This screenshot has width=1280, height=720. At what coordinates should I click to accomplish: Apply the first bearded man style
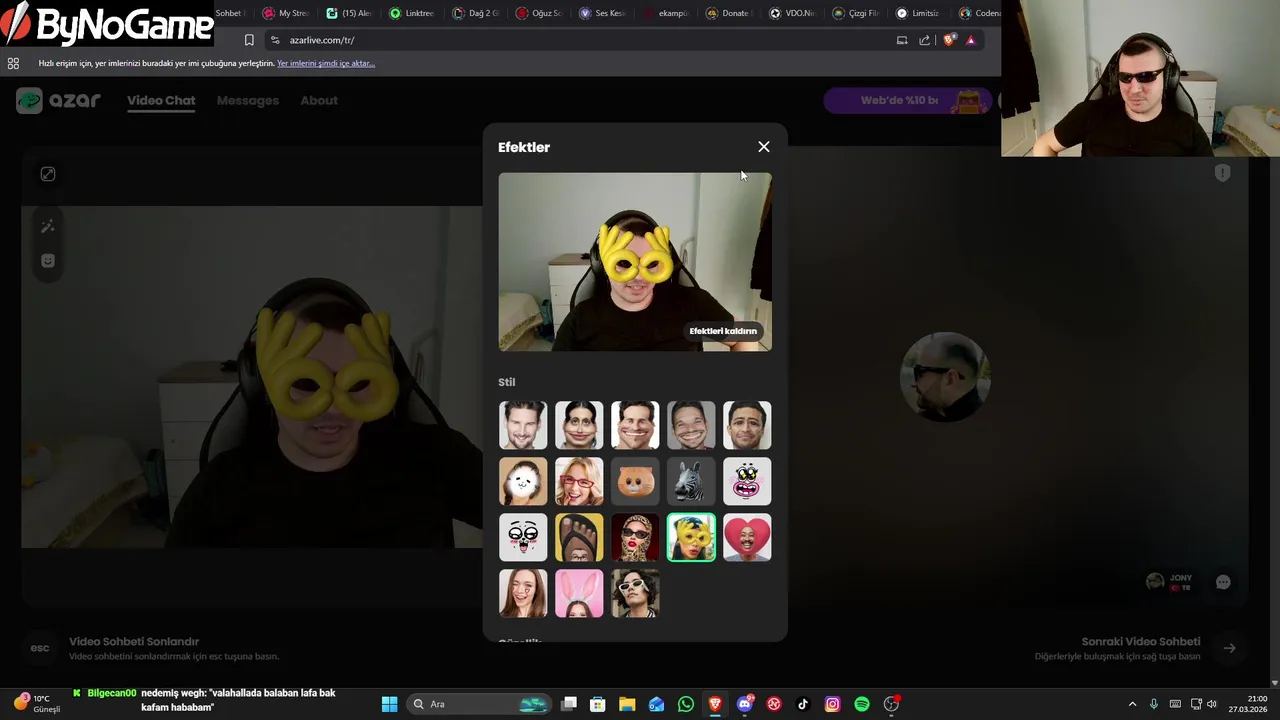(x=523, y=426)
